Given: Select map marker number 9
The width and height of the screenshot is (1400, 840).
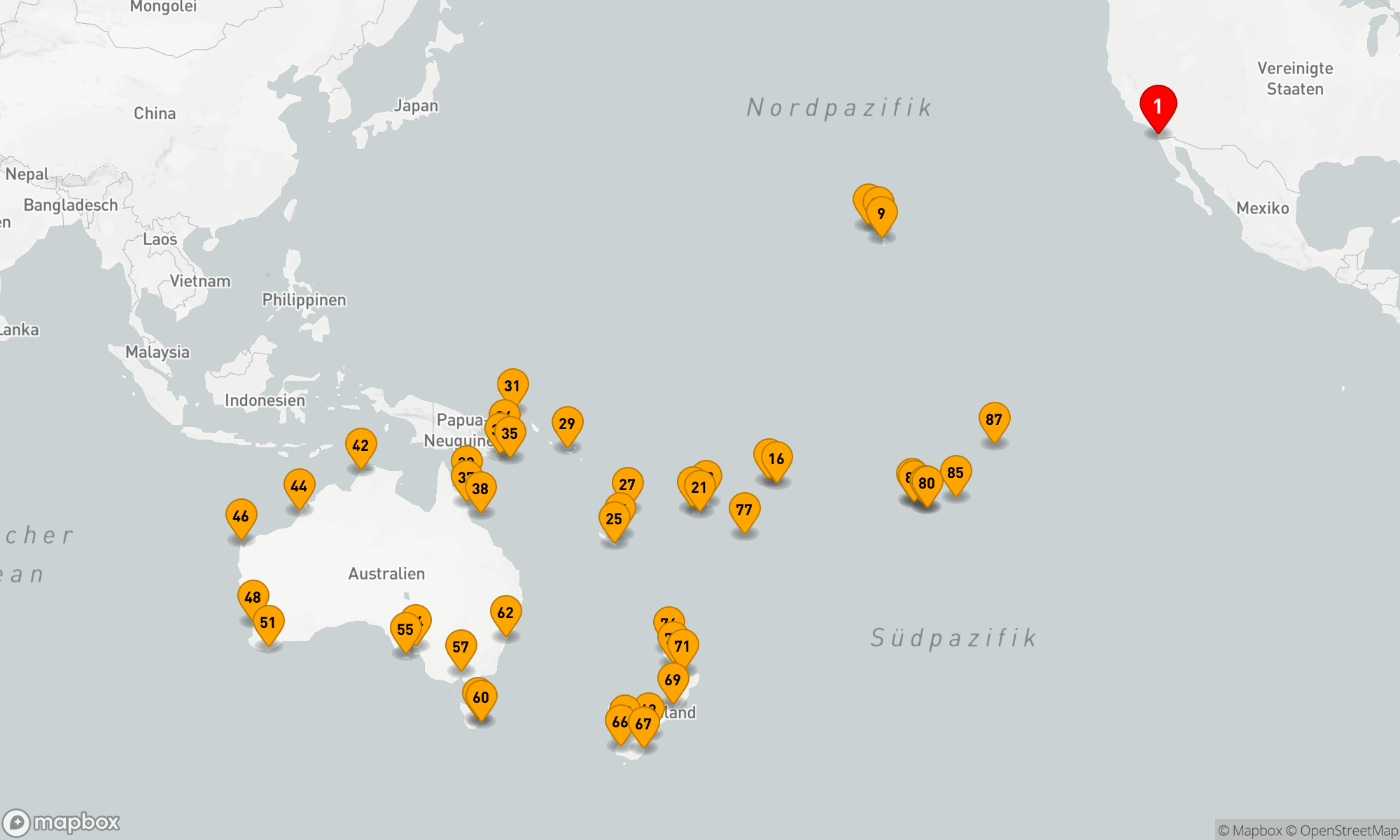Looking at the screenshot, I should pos(881,214).
